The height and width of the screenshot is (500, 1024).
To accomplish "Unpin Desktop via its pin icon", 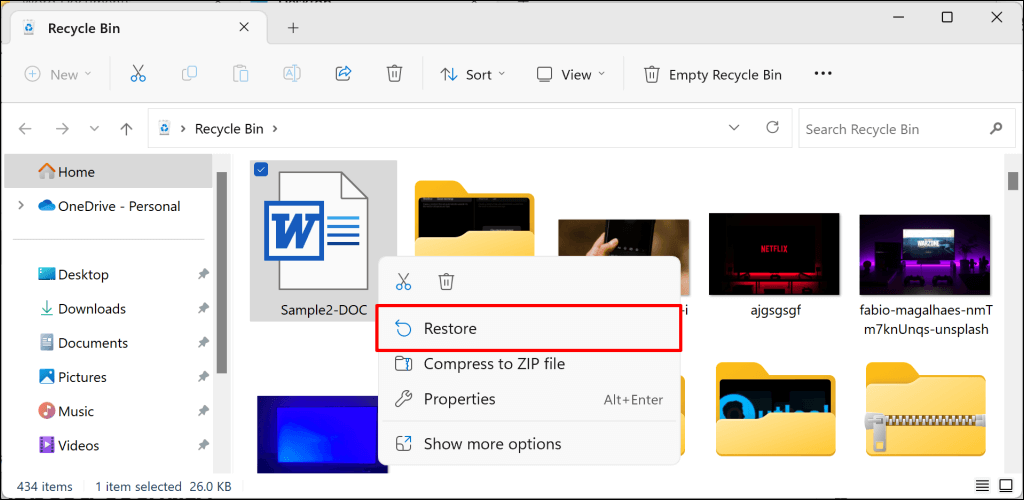I will click(x=203, y=275).
